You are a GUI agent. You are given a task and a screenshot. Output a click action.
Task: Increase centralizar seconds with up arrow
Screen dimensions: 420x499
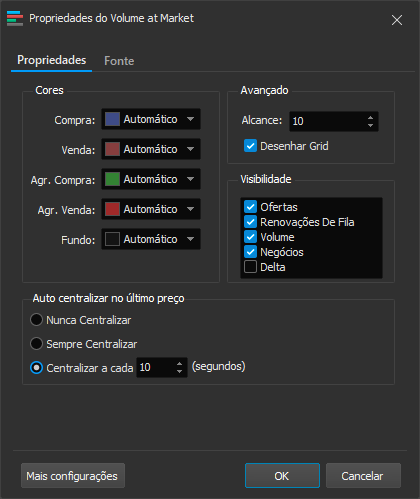coord(179,364)
